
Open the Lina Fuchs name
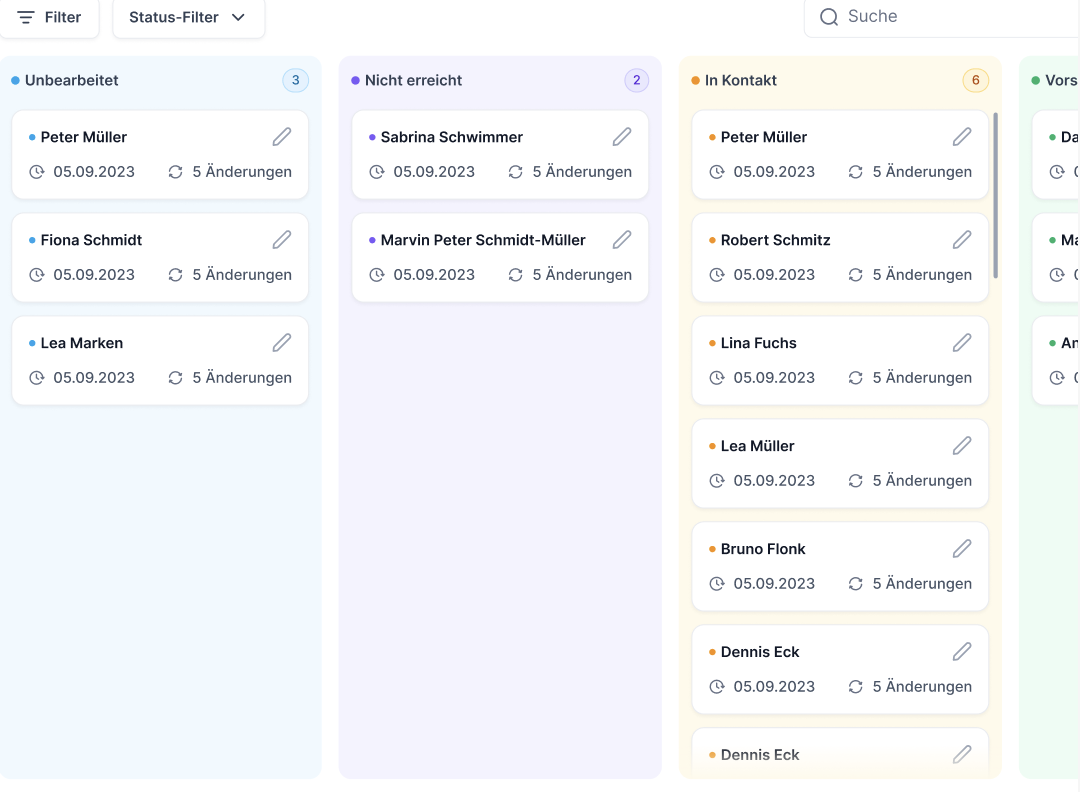tap(758, 343)
